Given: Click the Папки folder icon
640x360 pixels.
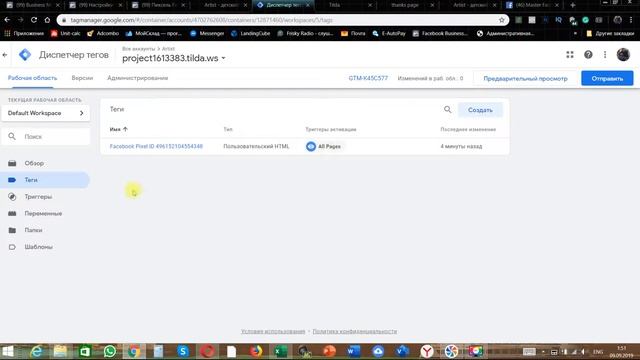Looking at the screenshot, I should [x=12, y=230].
